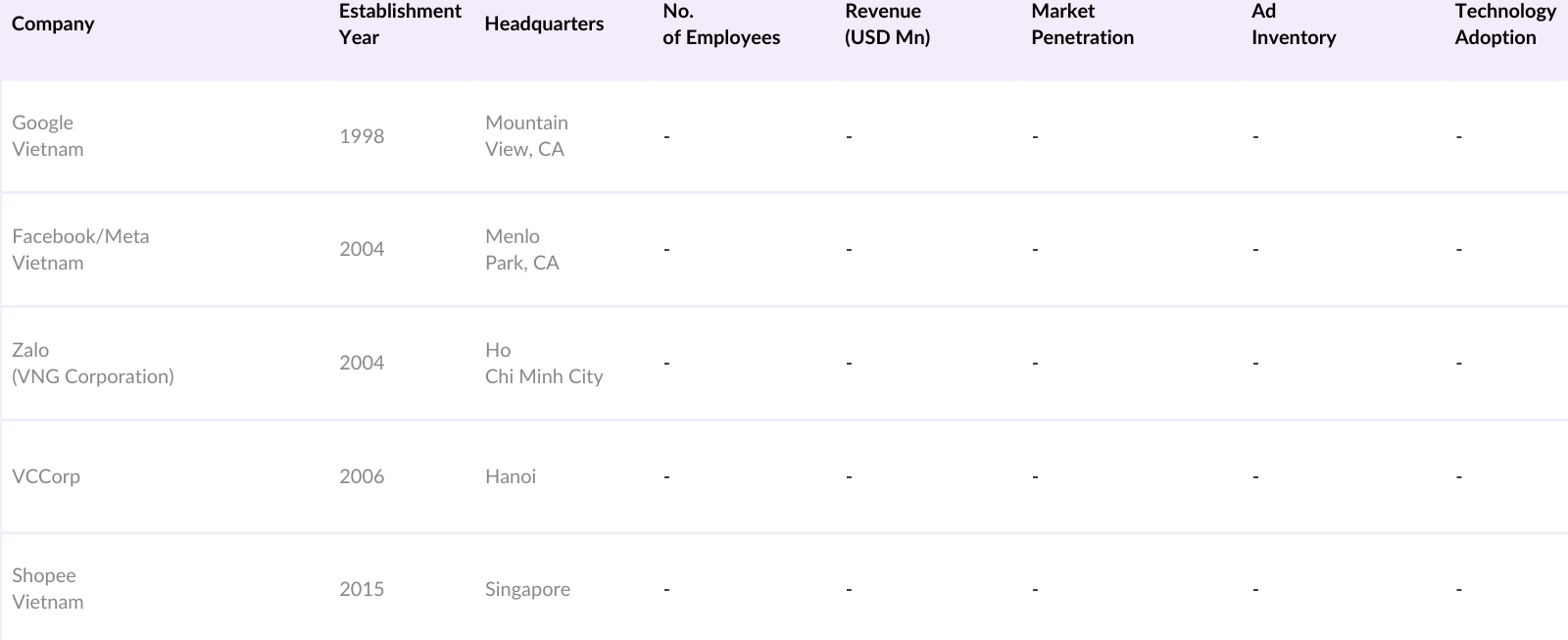Select the VCCorp company name

tap(46, 477)
